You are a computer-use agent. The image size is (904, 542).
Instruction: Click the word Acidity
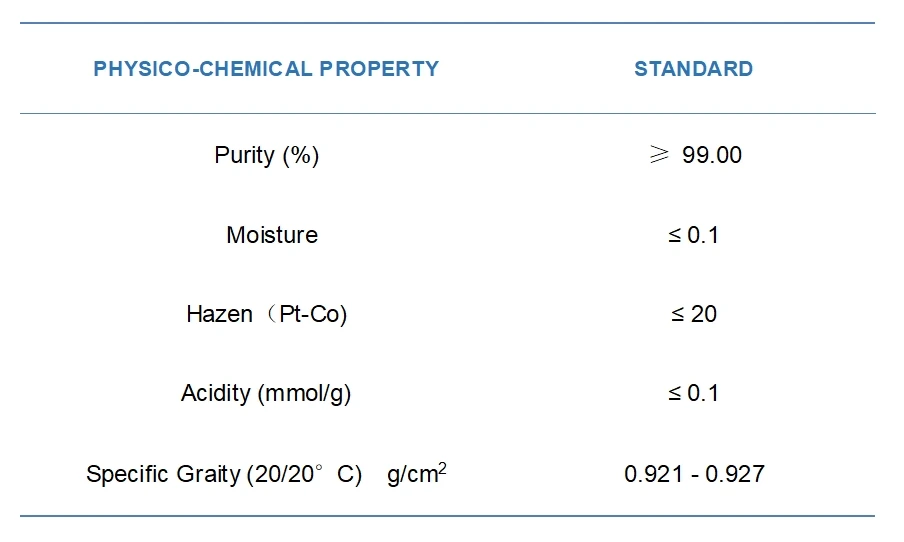coord(216,393)
